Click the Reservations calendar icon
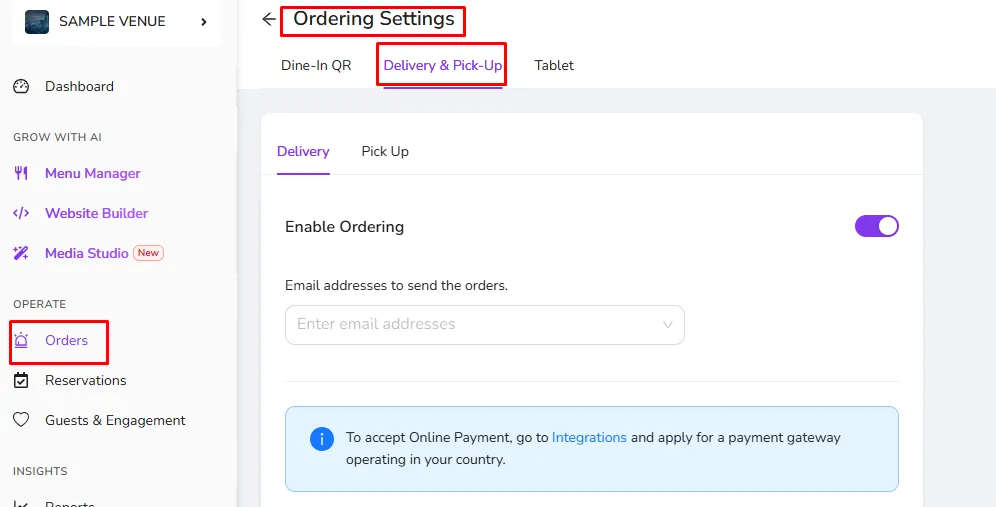Viewport: 996px width, 507px height. pos(21,380)
